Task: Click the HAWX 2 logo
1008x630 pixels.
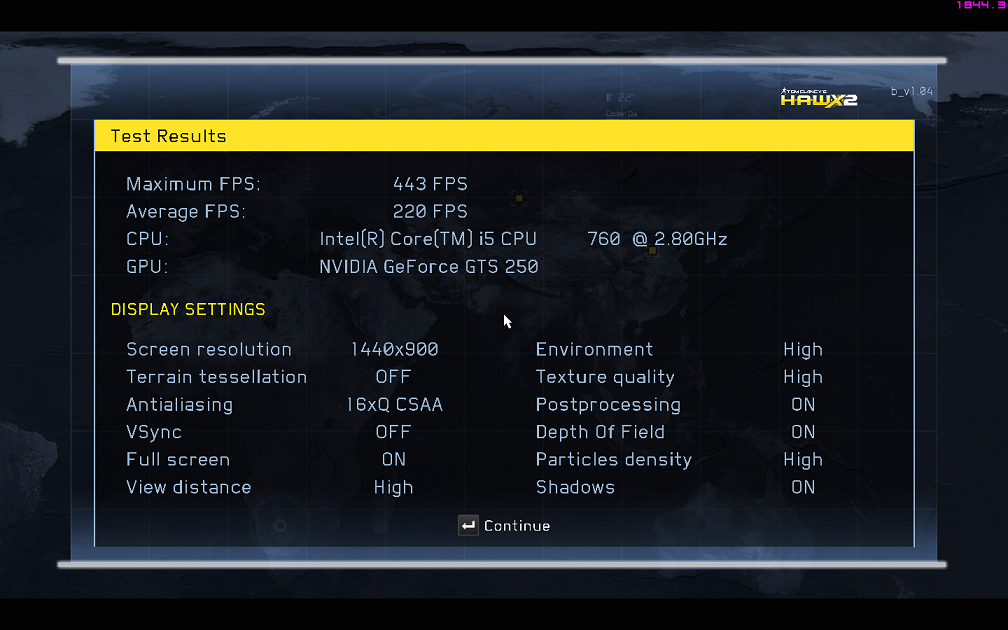Action: click(818, 98)
